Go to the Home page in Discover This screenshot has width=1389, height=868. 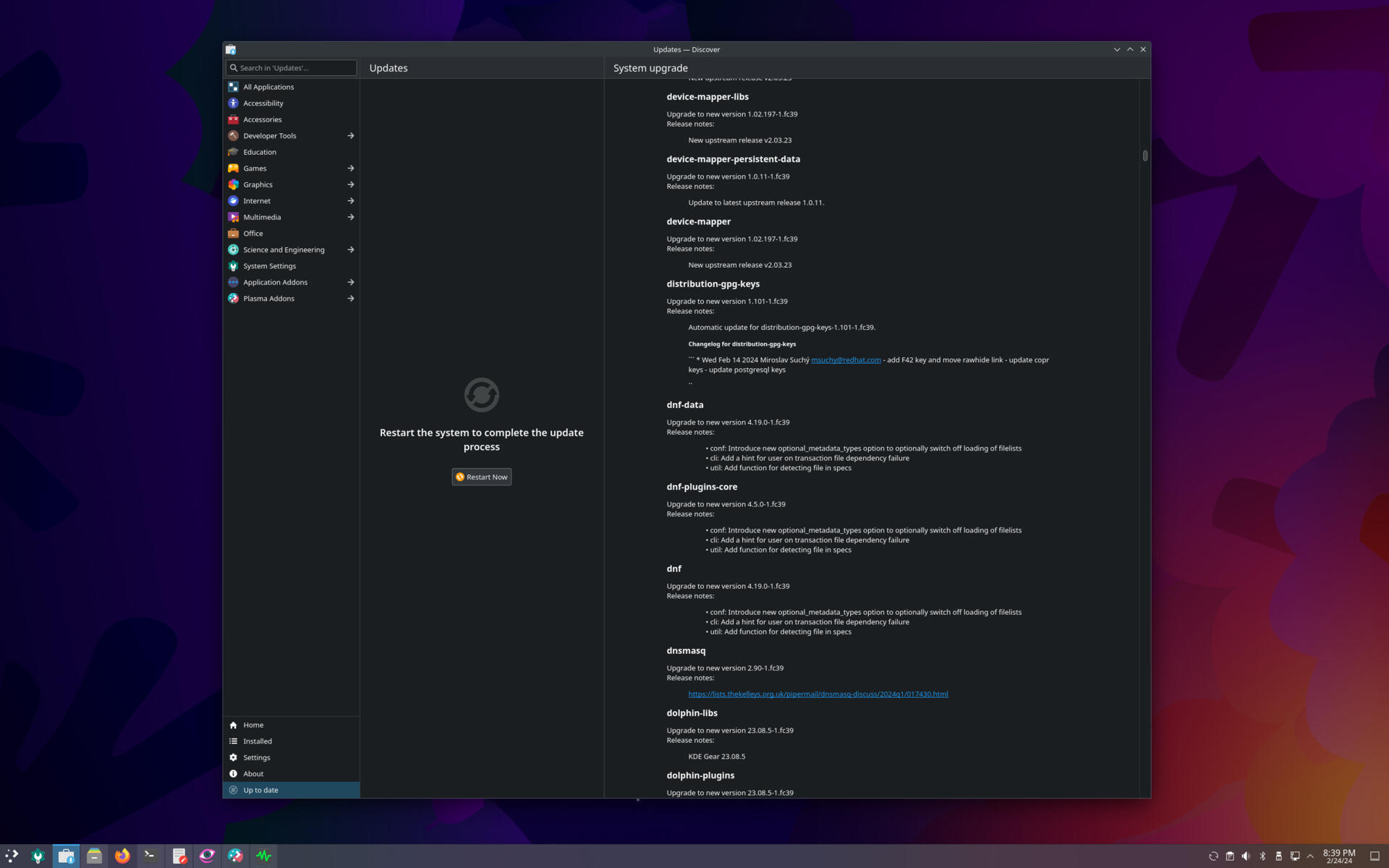[291, 725]
